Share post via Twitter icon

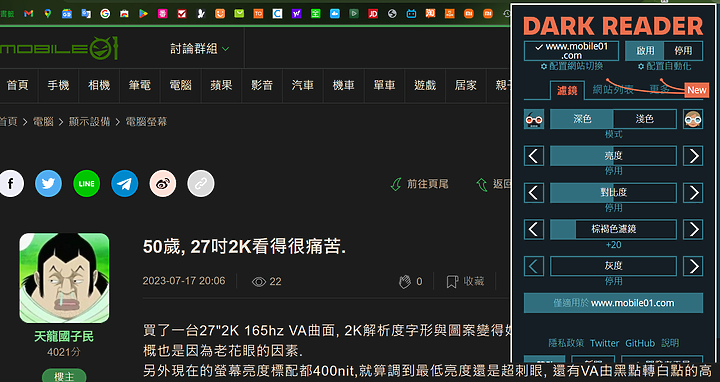coord(48,184)
